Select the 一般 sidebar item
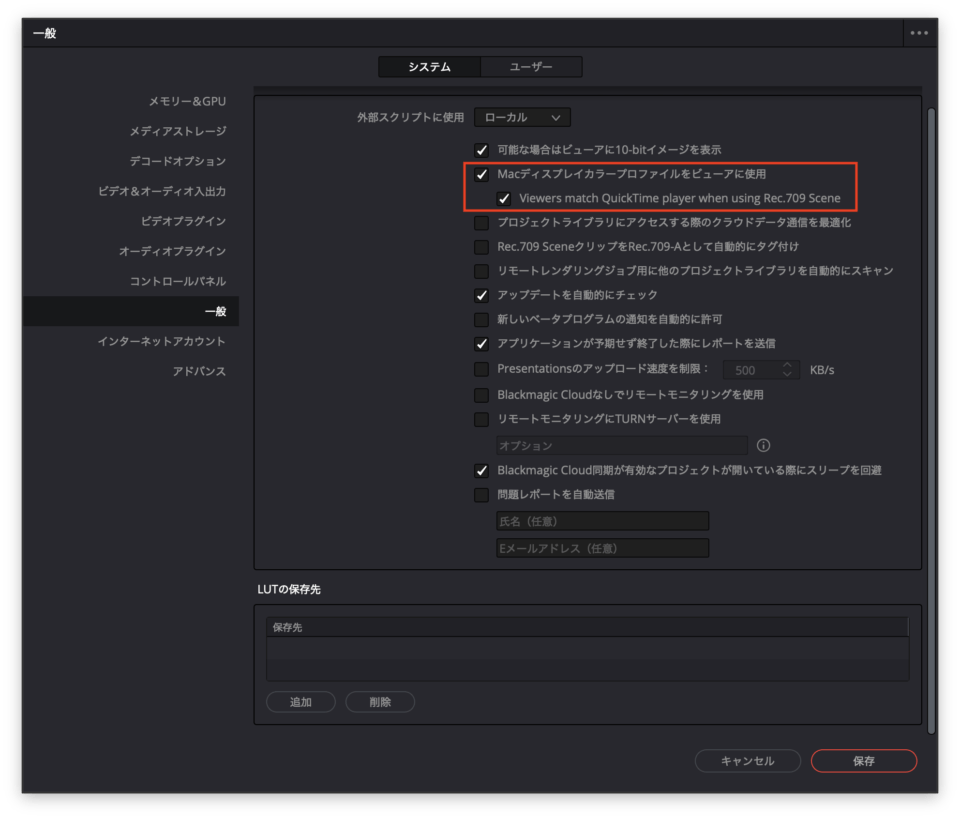Screen dimensions: 960x819 coord(130,312)
